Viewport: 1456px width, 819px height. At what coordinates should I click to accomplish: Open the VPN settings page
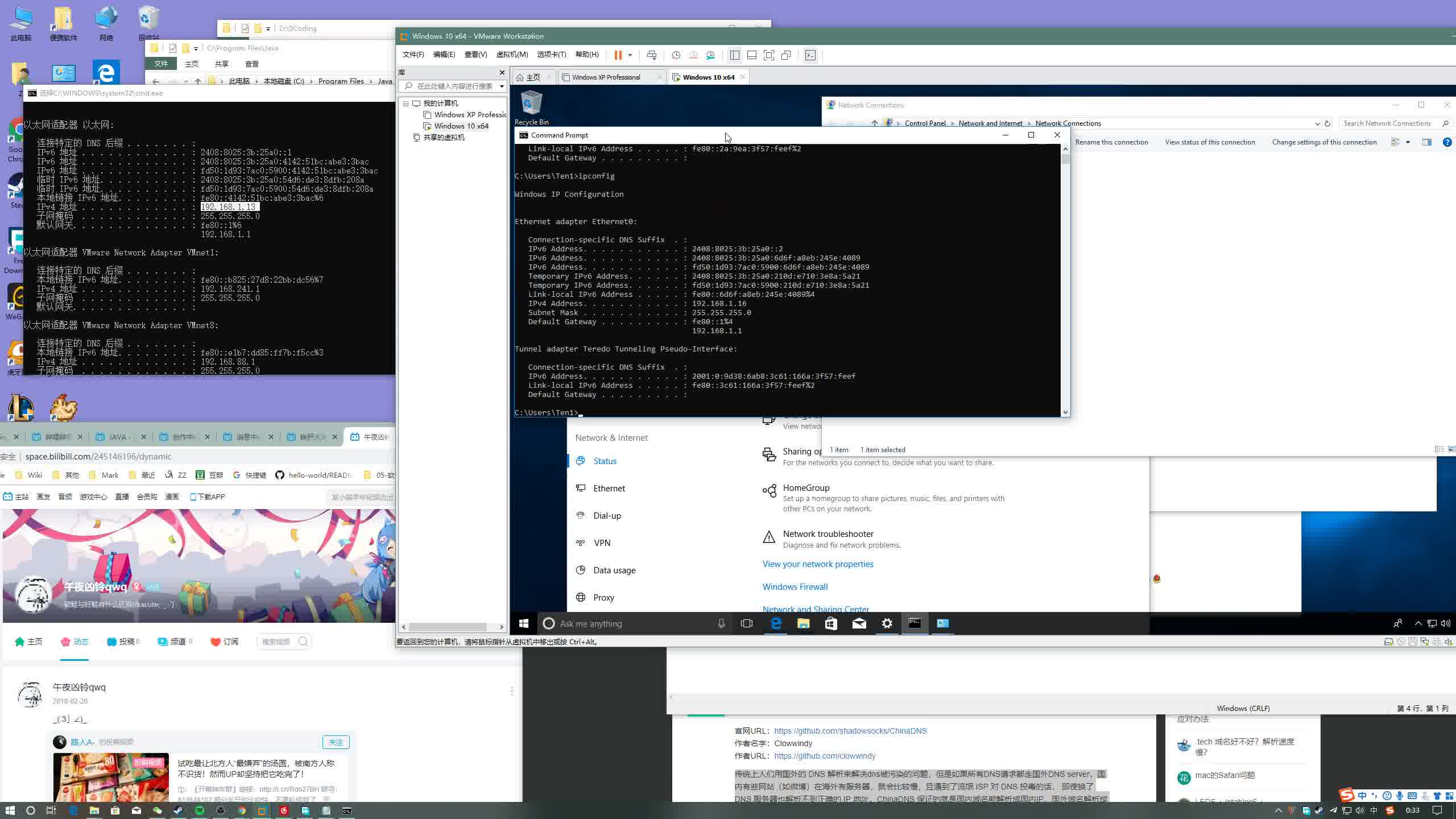602,543
